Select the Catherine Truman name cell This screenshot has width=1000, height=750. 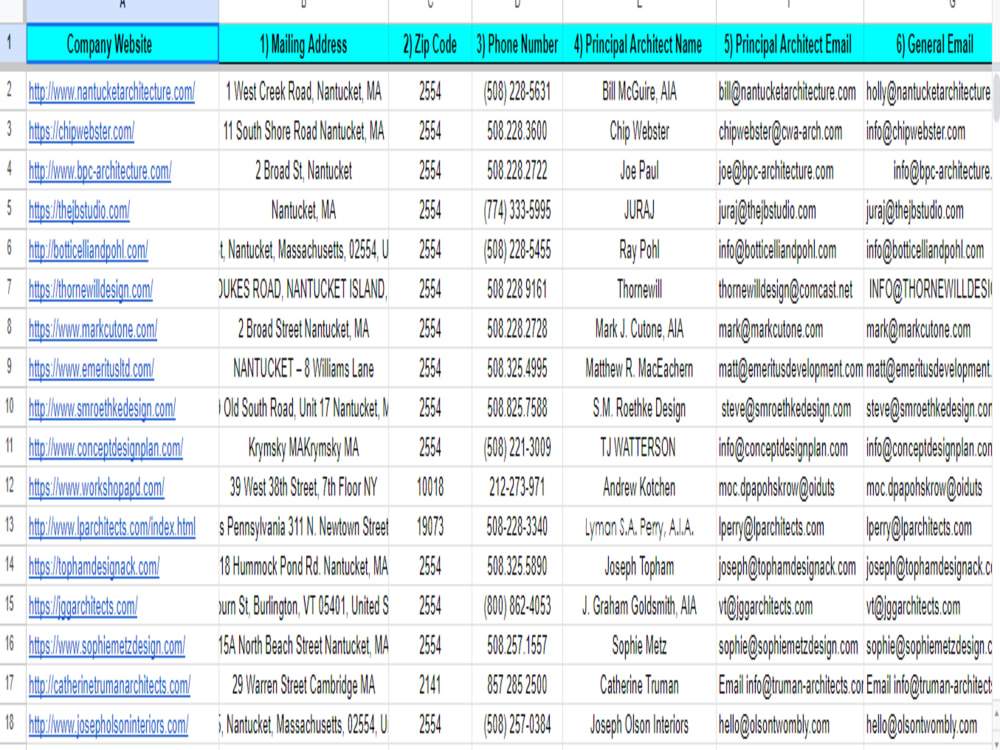pyautogui.click(x=639, y=686)
